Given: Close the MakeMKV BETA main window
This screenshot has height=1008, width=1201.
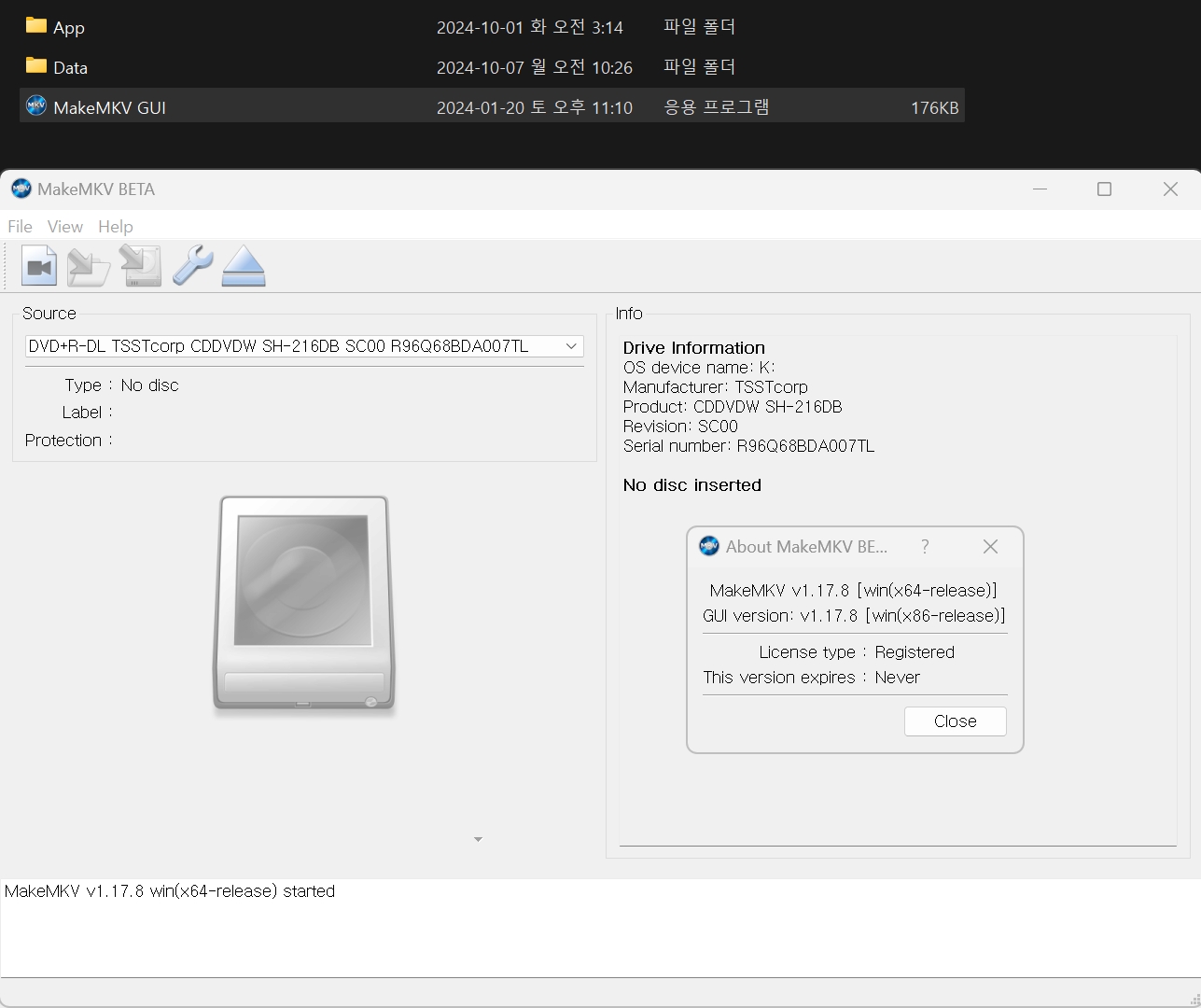Looking at the screenshot, I should 1170,189.
